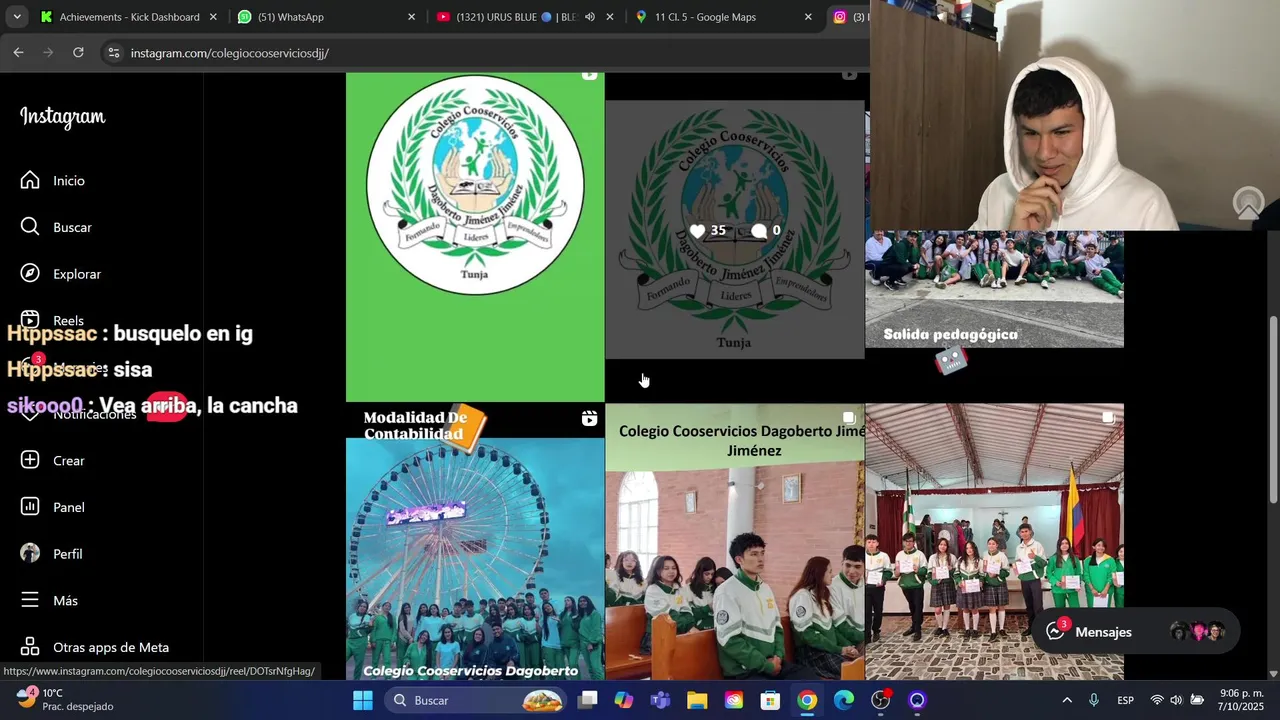Open the Windows Start menu
1280x720 pixels.
tap(362, 700)
